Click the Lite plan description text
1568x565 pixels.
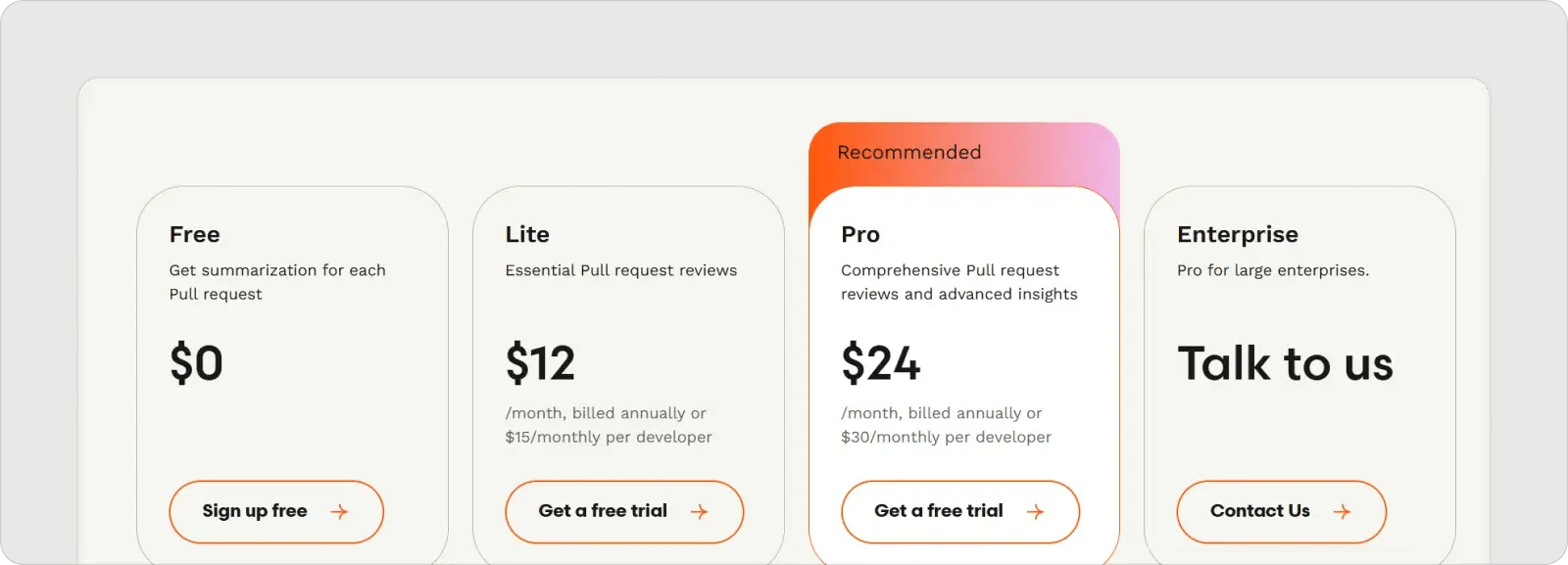620,270
